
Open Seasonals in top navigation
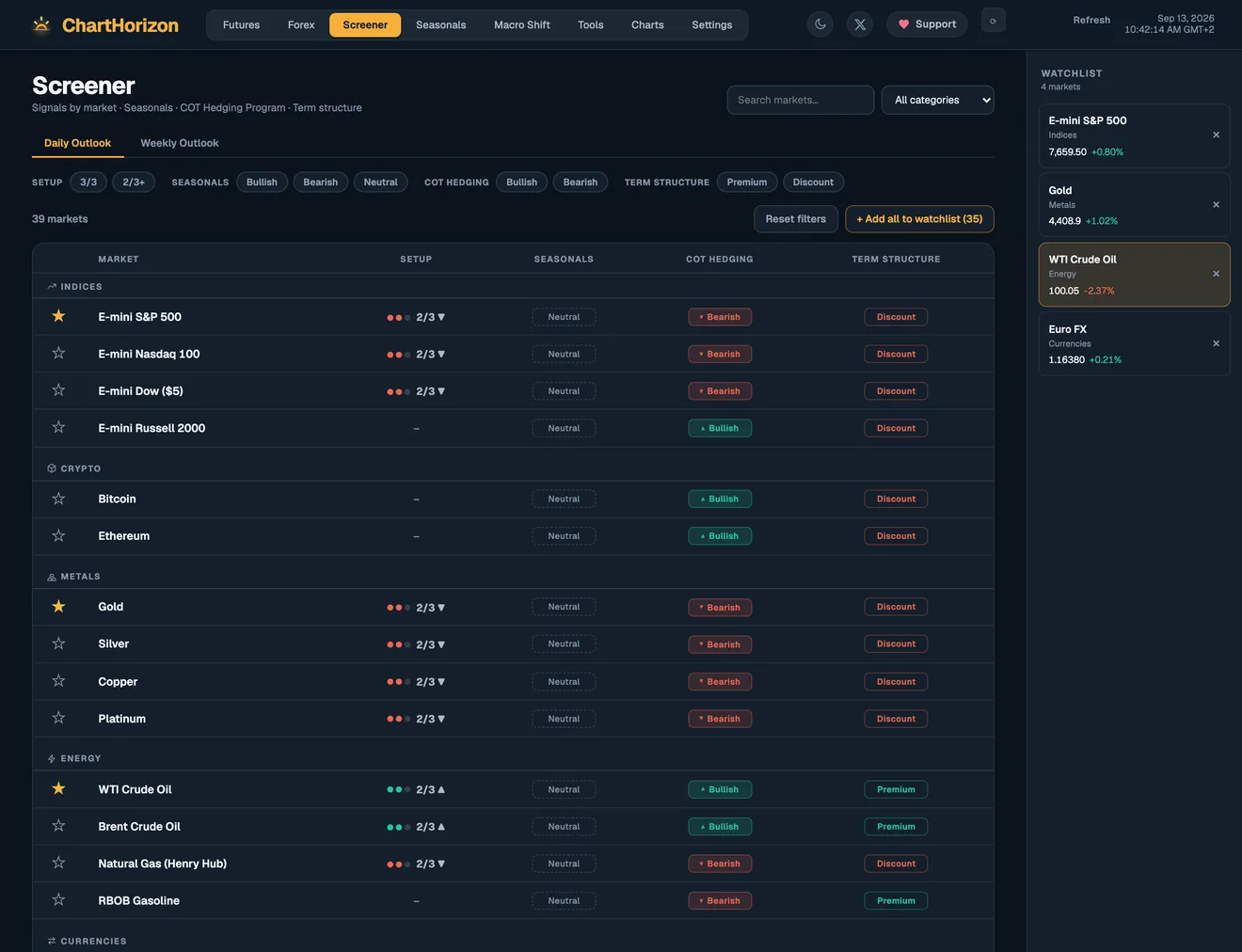(x=440, y=24)
